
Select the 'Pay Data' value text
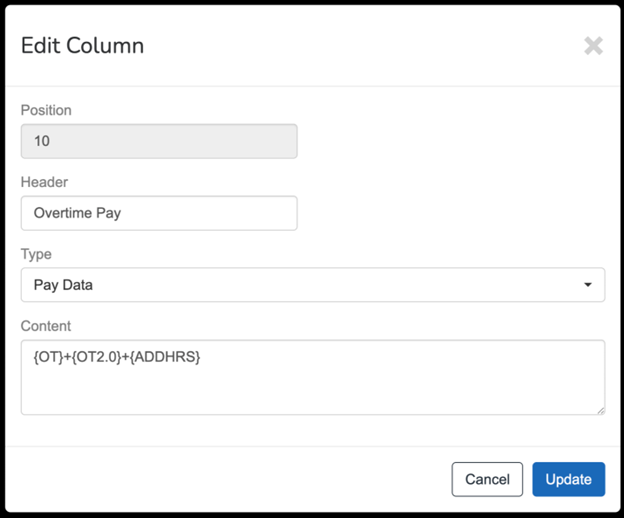click(63, 285)
